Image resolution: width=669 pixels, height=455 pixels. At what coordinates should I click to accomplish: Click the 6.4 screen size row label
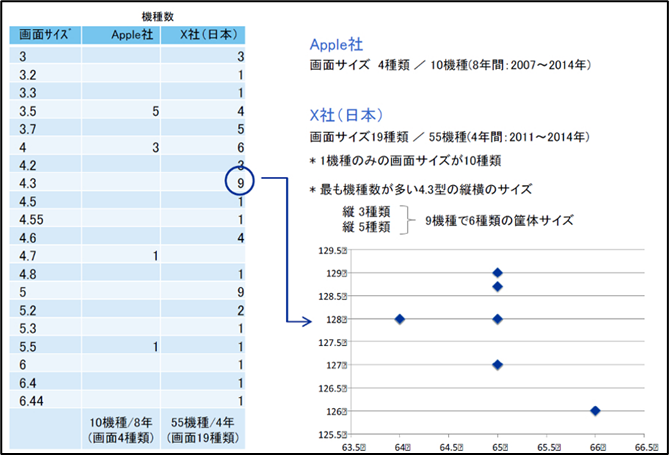[28, 383]
